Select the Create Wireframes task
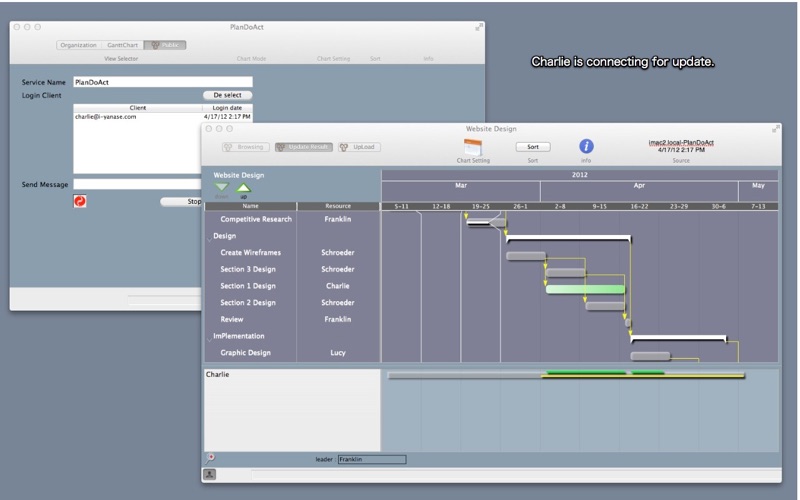Viewport: 800px width, 500px height. [x=251, y=253]
